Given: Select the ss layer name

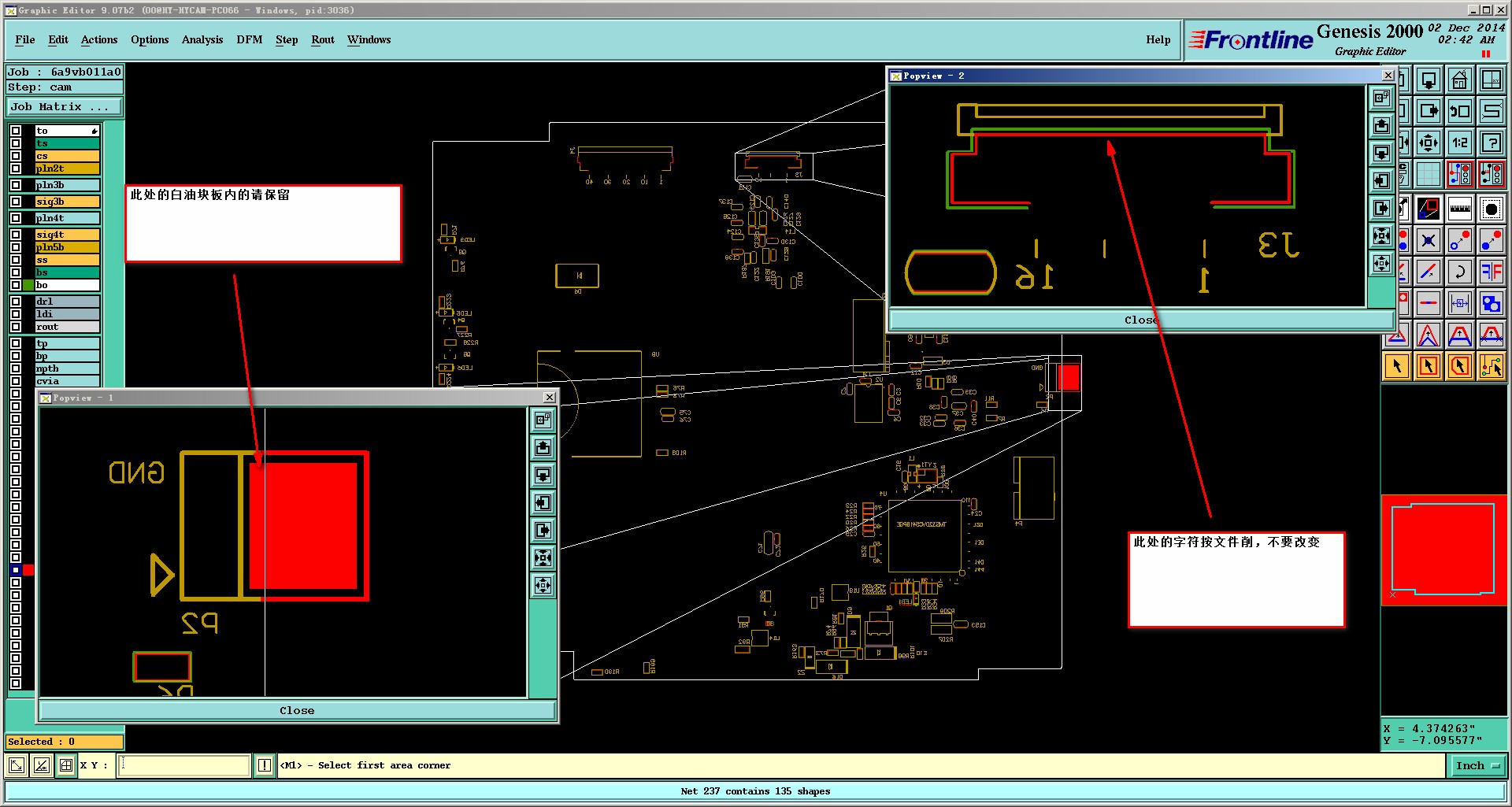Looking at the screenshot, I should point(67,260).
